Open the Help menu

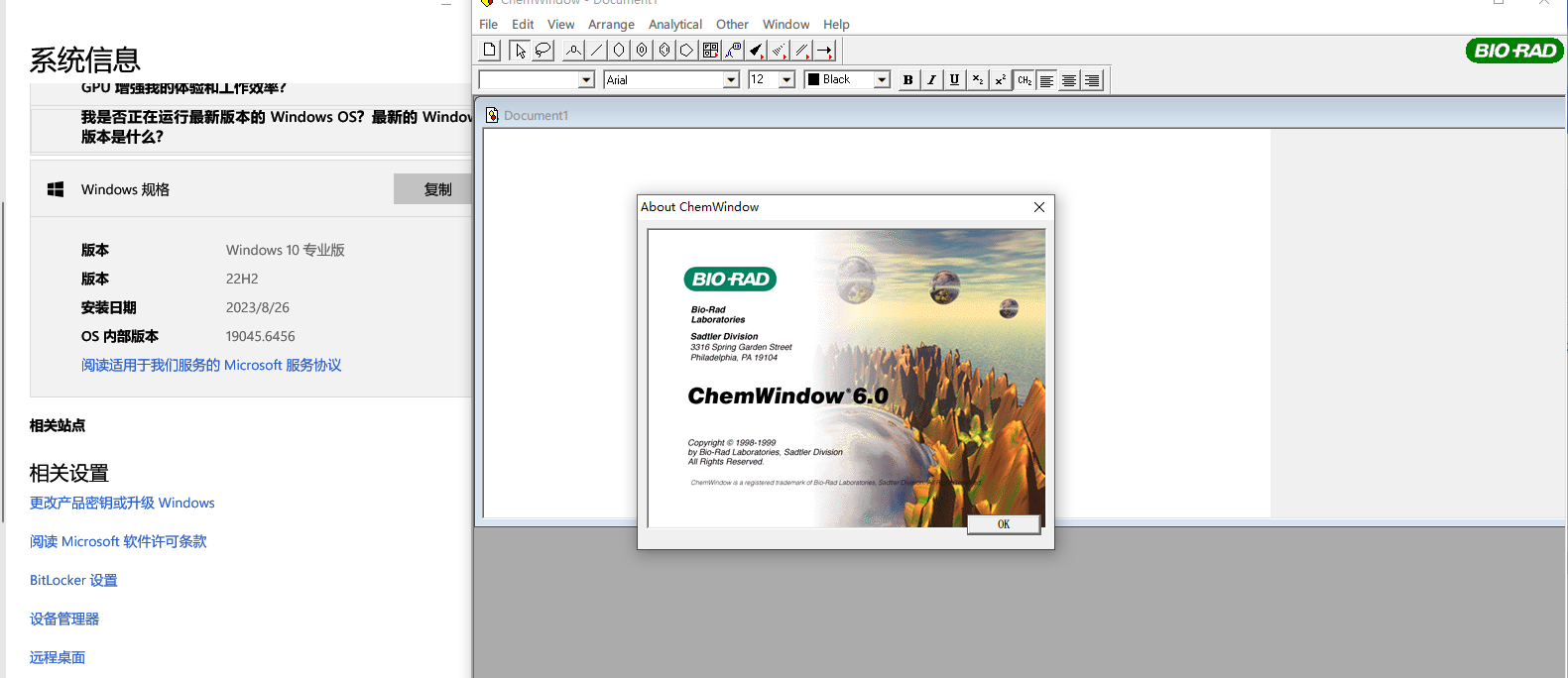(836, 25)
